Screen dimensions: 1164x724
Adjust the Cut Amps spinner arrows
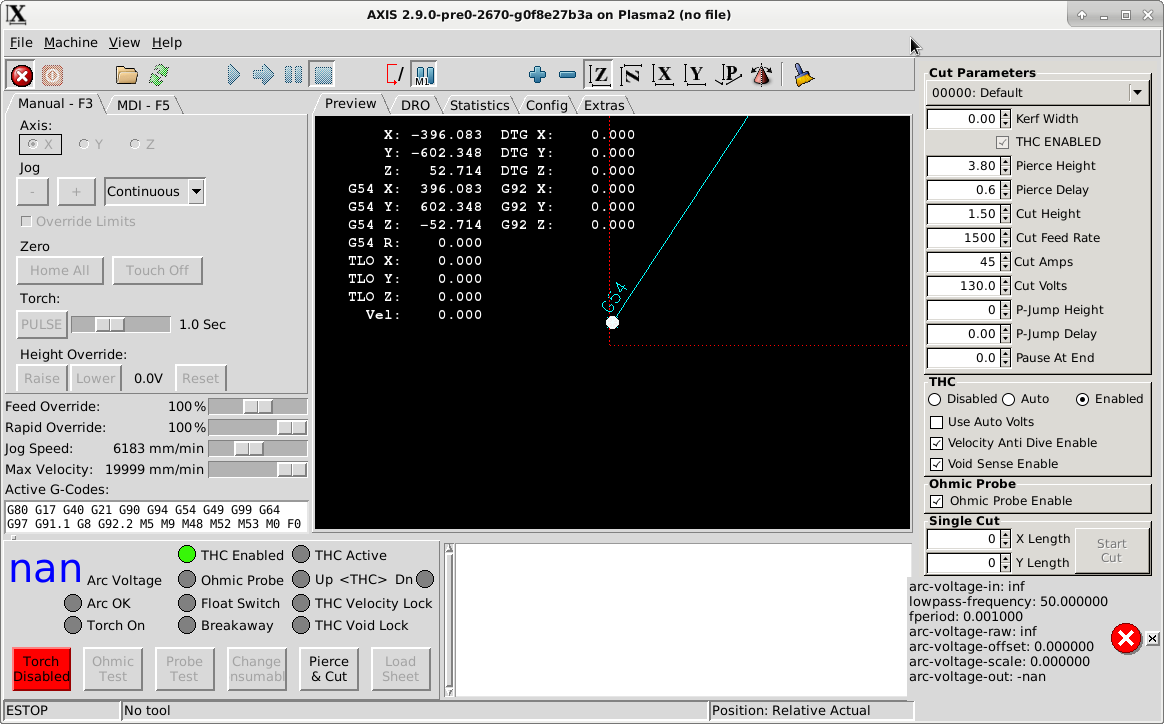click(1005, 262)
